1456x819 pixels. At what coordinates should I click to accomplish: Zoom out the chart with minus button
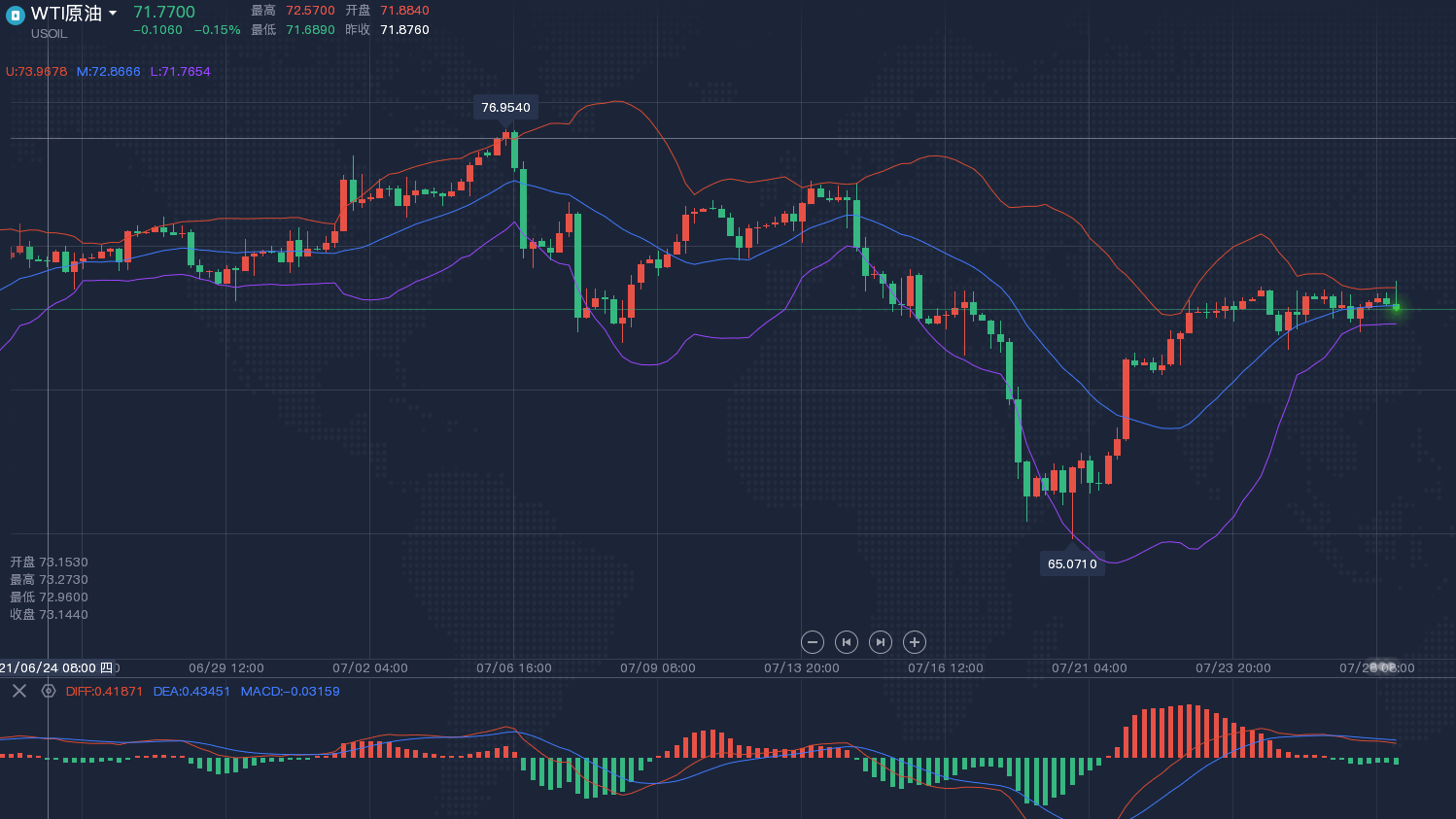[813, 642]
